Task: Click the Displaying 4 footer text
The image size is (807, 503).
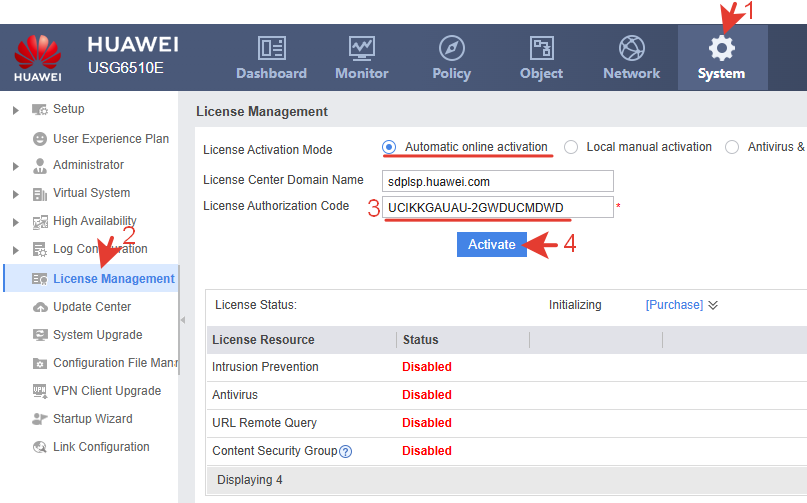Action: pos(250,480)
